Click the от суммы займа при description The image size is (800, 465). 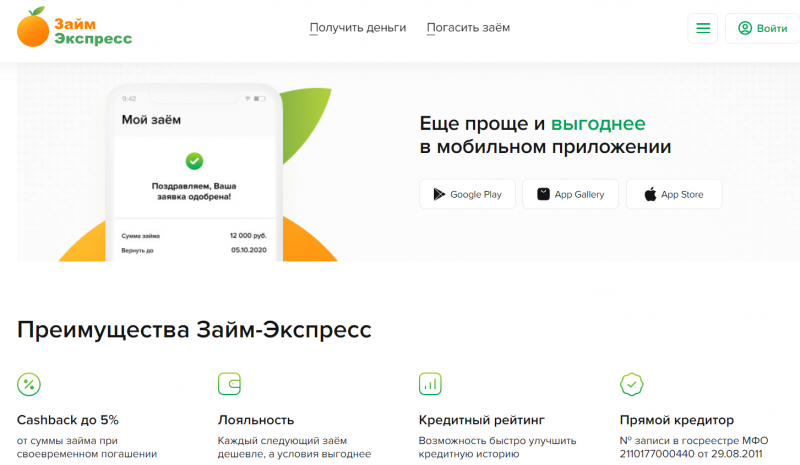[87, 447]
